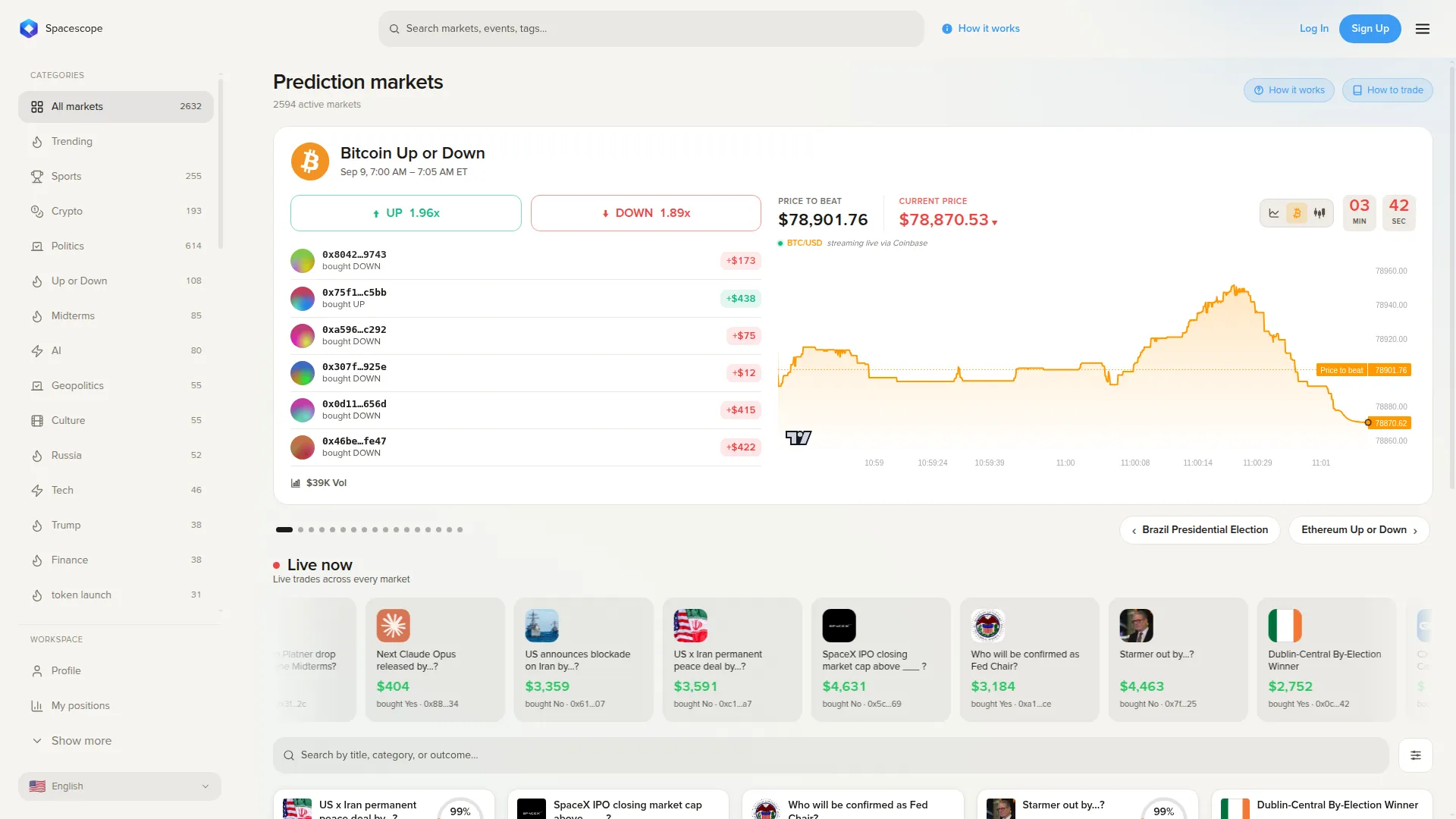Open the Trump category
The width and height of the screenshot is (1456, 819).
coord(116,526)
